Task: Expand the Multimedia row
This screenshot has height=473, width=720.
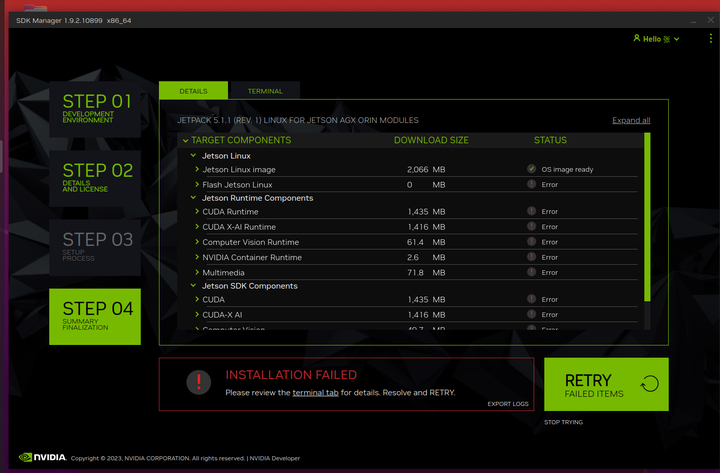Action: pos(197,272)
